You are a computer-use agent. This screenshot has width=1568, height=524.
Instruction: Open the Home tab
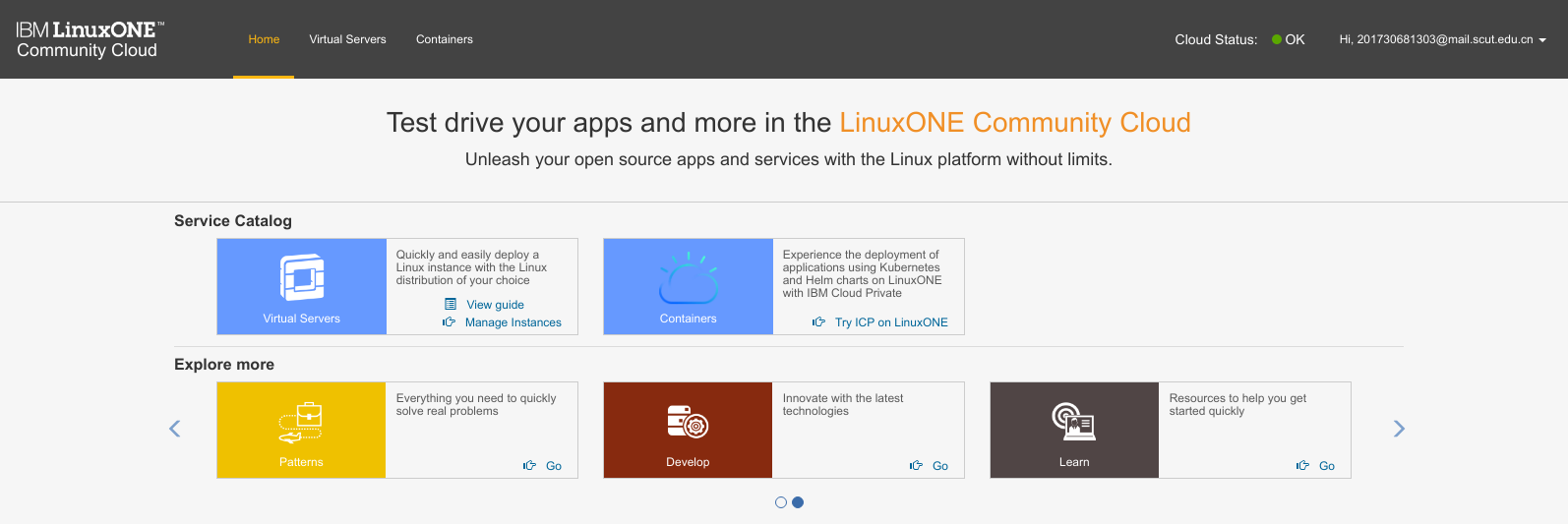[264, 39]
